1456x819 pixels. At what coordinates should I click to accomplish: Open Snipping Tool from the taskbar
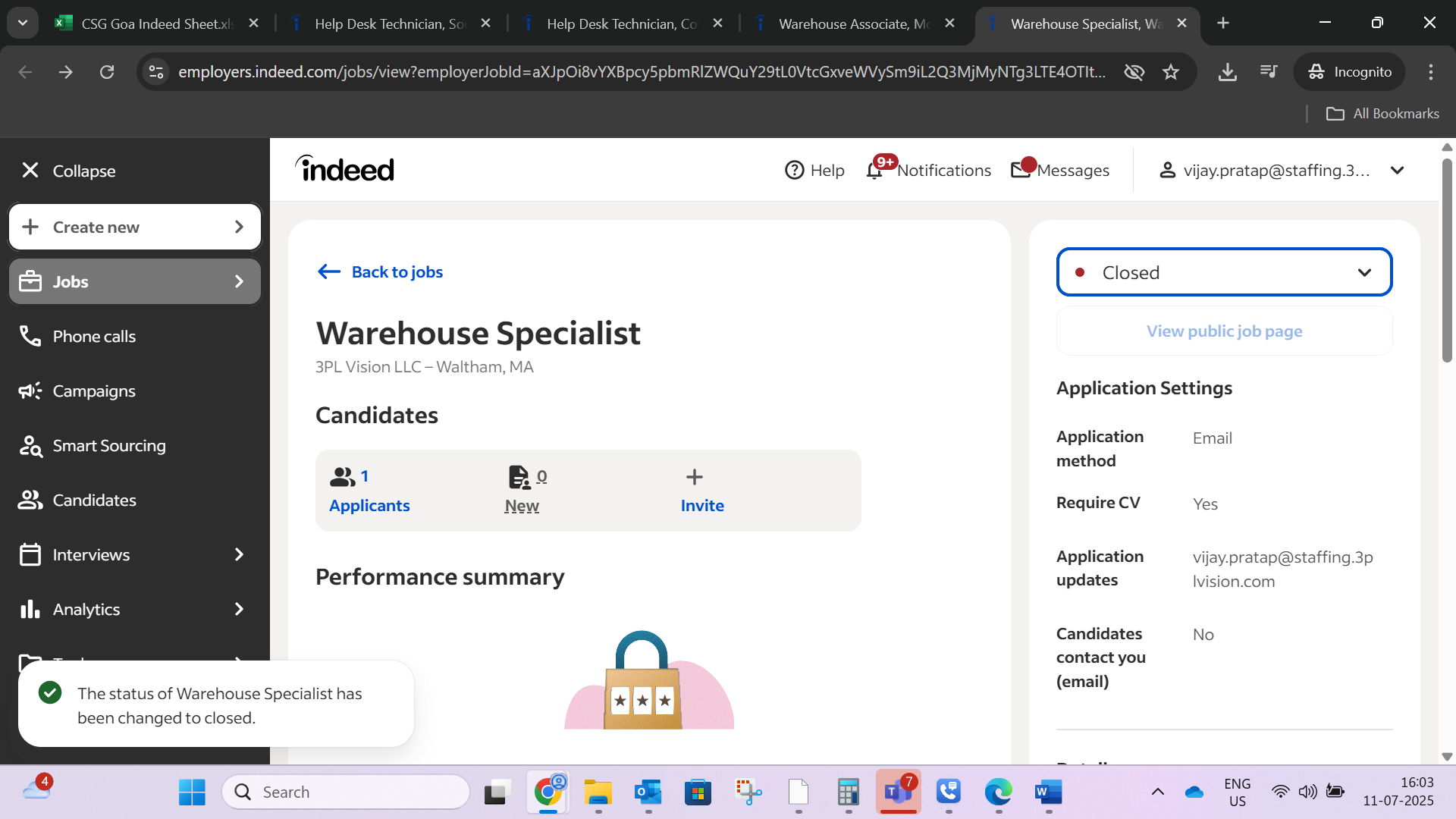pos(748,792)
